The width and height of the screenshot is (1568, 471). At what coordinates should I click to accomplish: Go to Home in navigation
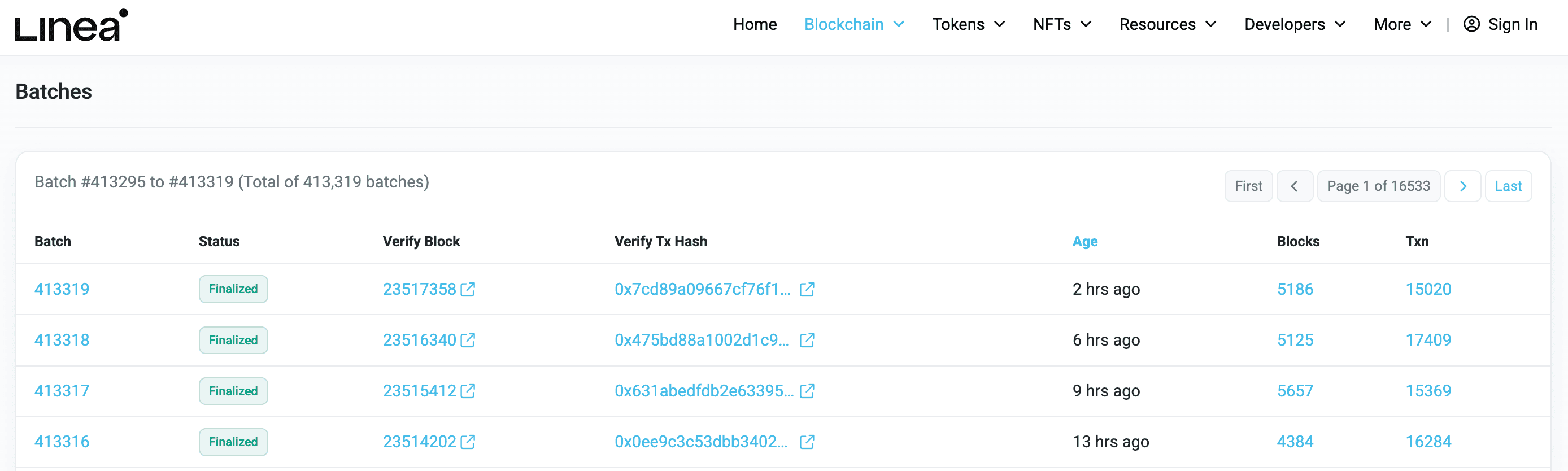pyautogui.click(x=754, y=24)
